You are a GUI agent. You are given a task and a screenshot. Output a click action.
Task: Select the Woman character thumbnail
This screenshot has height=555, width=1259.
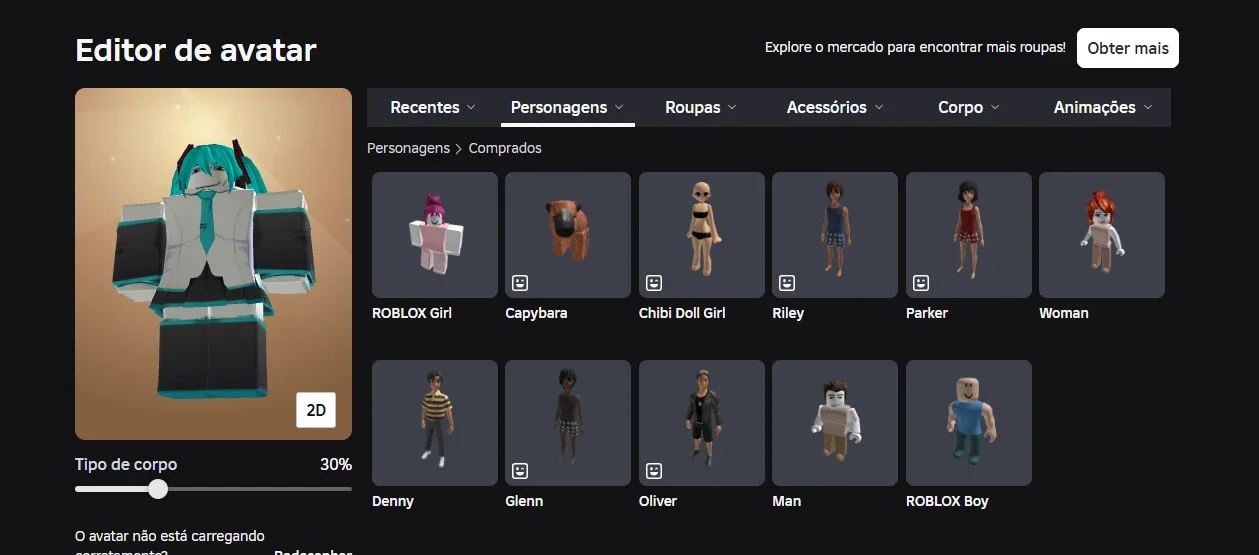click(x=1102, y=235)
